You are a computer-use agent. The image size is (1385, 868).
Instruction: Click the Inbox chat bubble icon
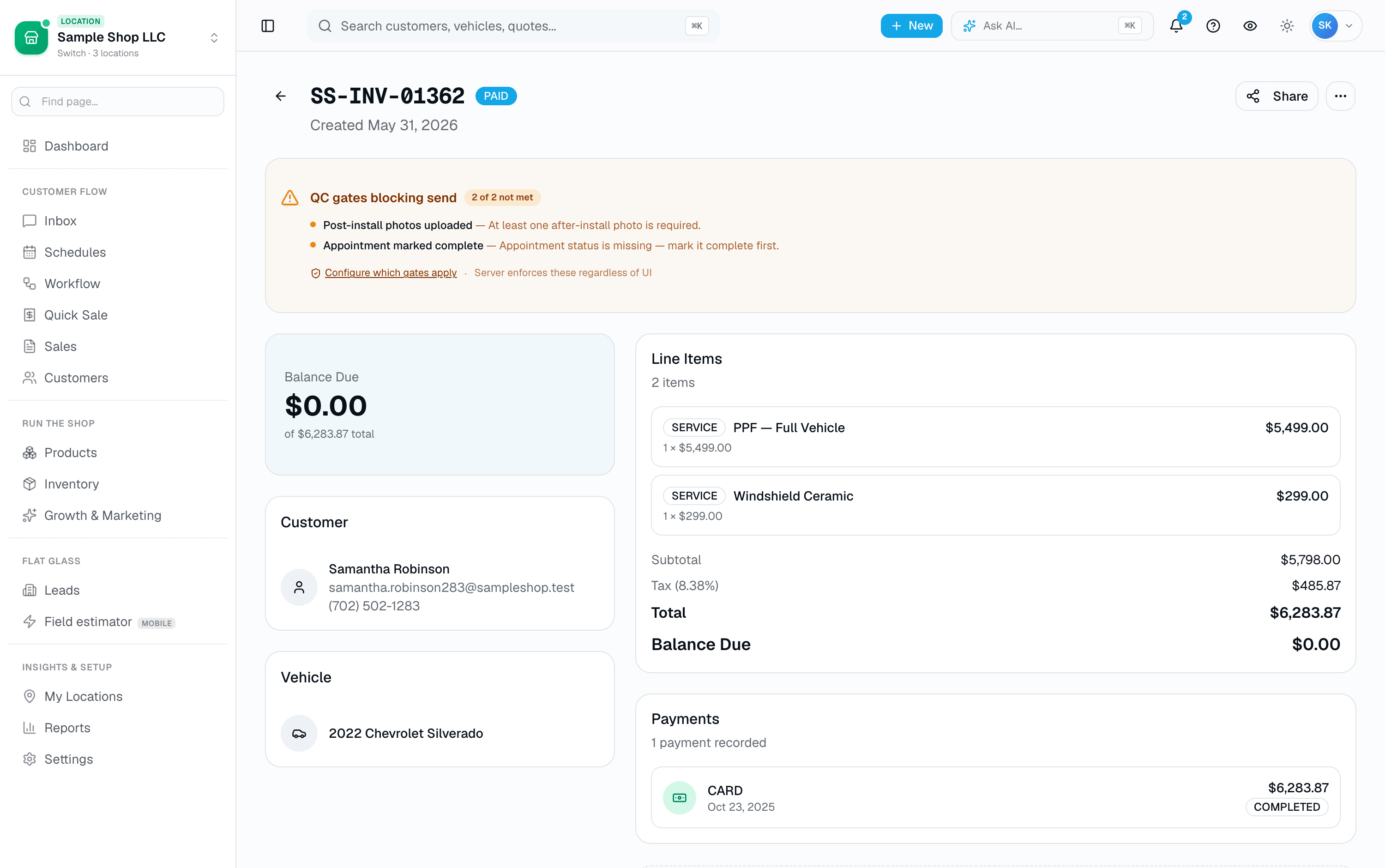(29, 221)
